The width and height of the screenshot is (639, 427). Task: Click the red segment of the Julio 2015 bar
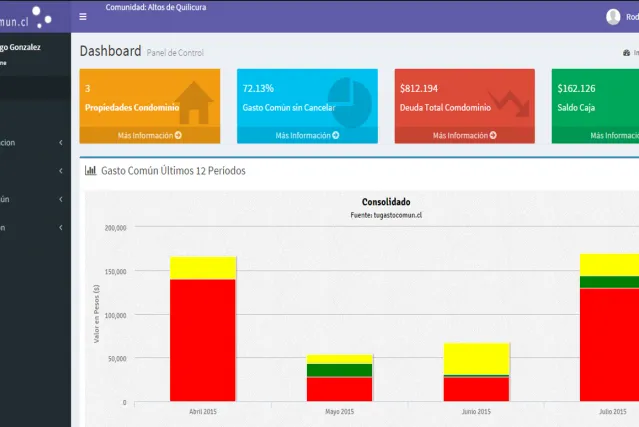609,345
